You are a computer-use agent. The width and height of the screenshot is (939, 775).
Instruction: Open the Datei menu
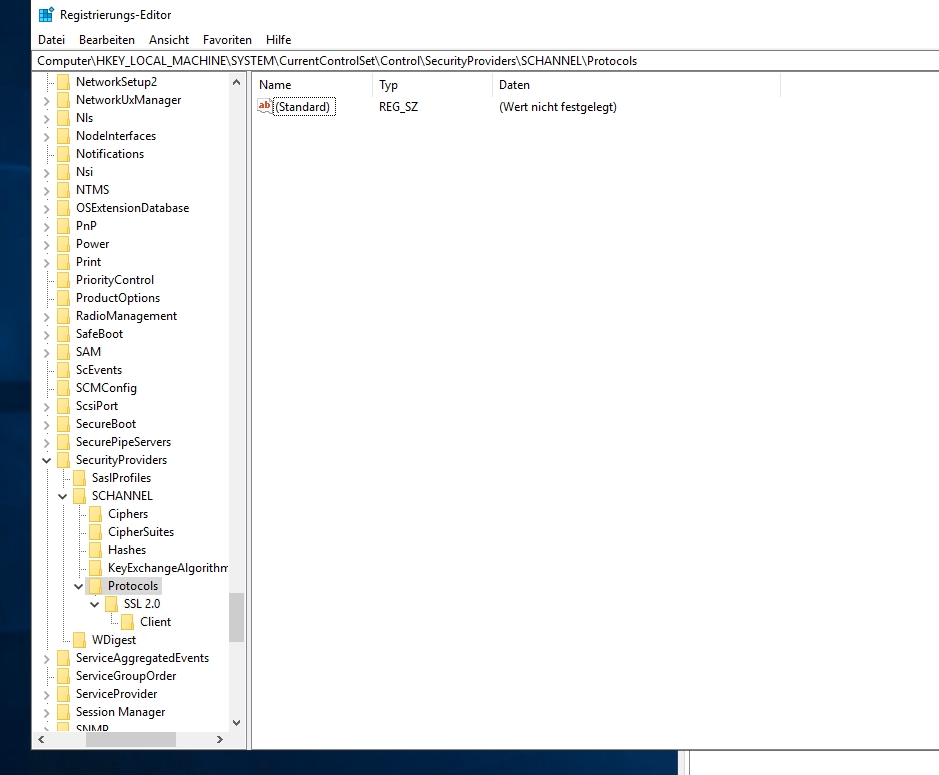[x=51, y=40]
